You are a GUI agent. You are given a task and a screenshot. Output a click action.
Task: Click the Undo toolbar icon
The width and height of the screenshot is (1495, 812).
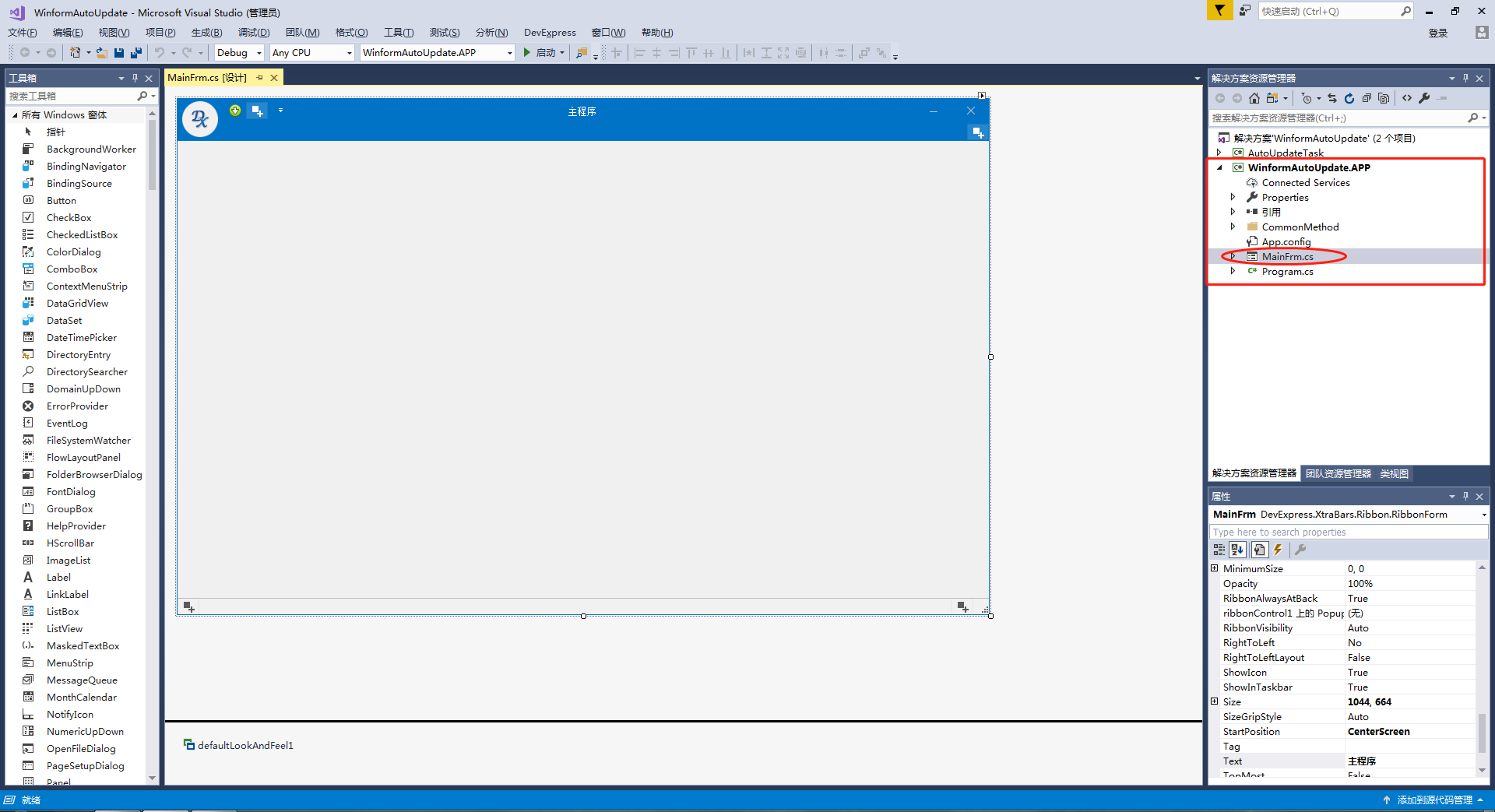[x=160, y=52]
